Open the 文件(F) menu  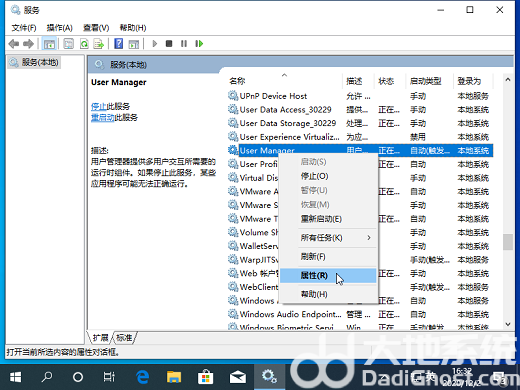24,28
